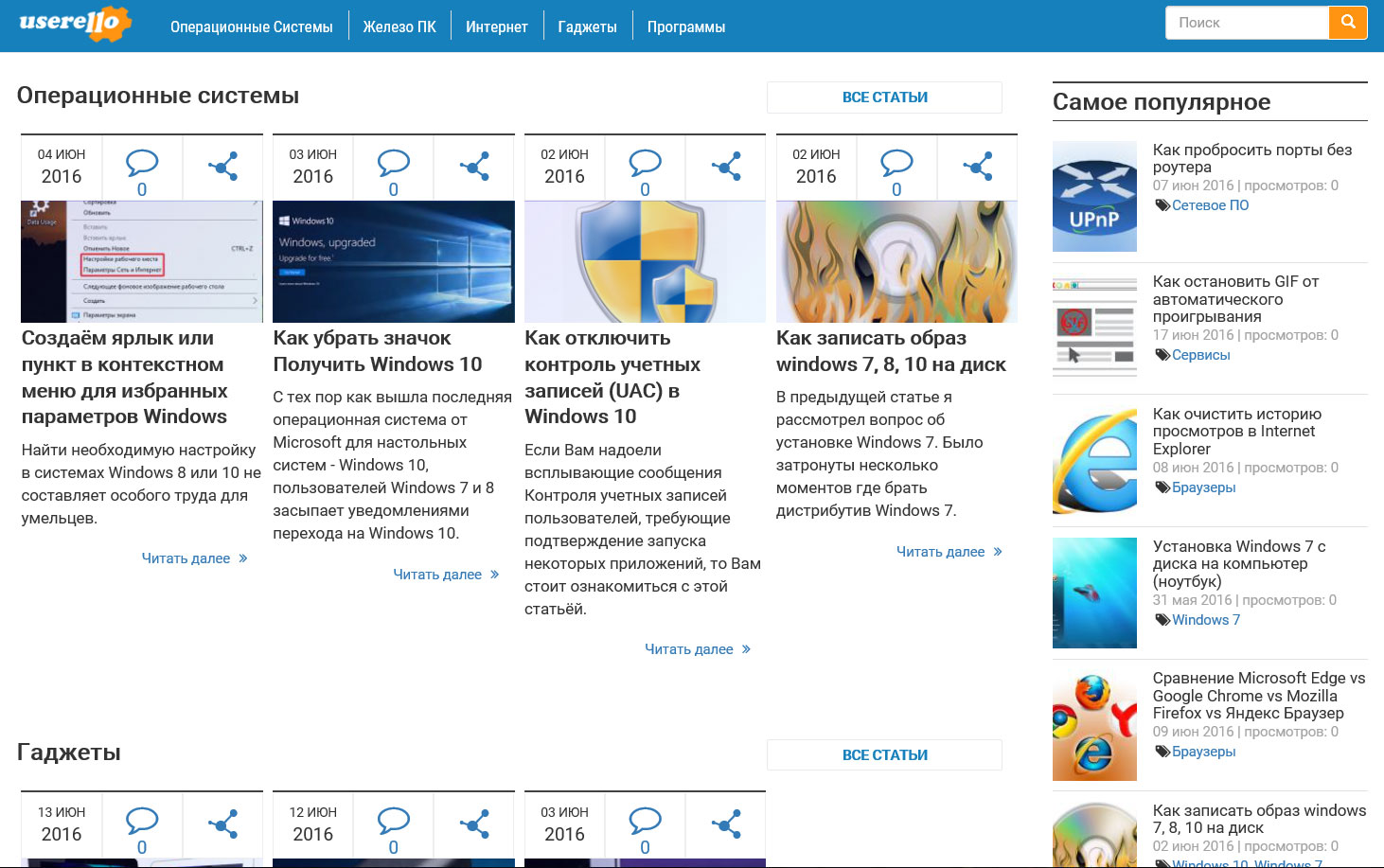Viewport: 1384px width, 868px height.
Task: Click the Internet Explorer logo thumbnail
Action: coord(1094,461)
